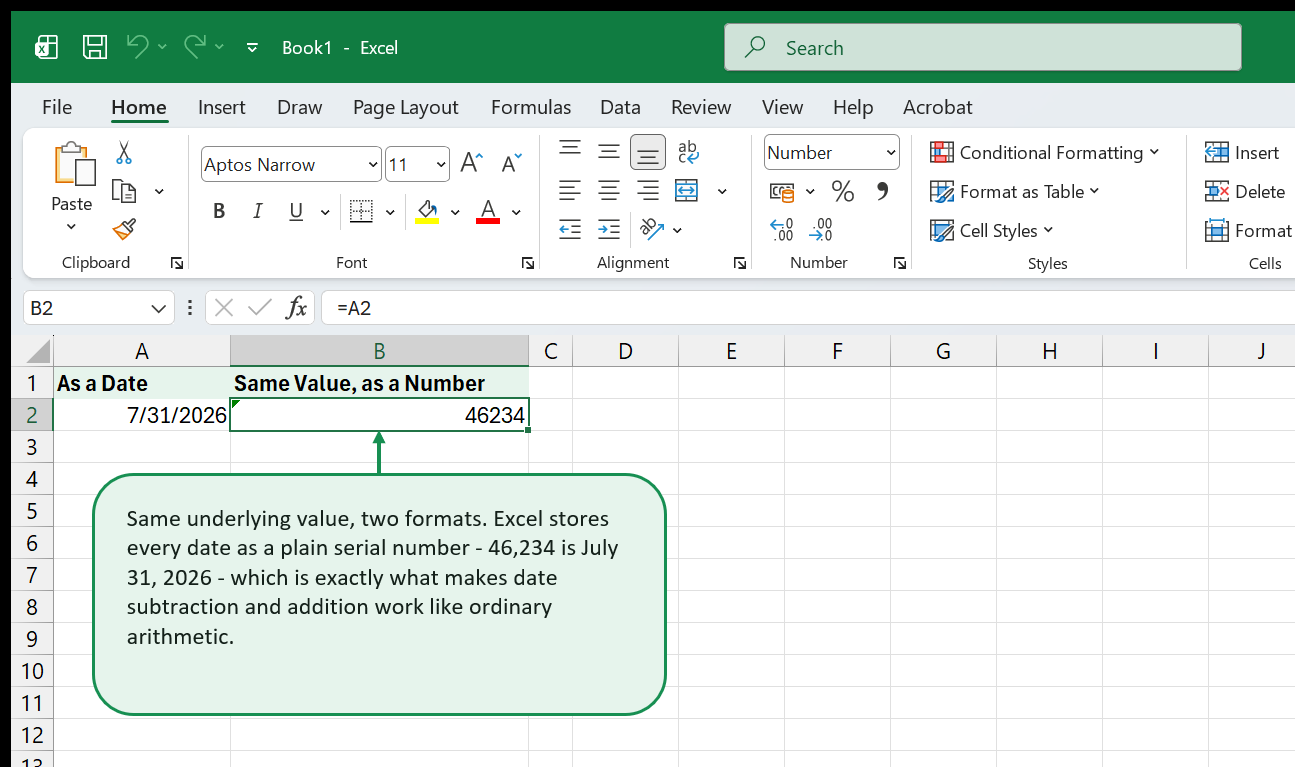Click the Comma Style icon
This screenshot has height=767, width=1295.
(x=882, y=190)
